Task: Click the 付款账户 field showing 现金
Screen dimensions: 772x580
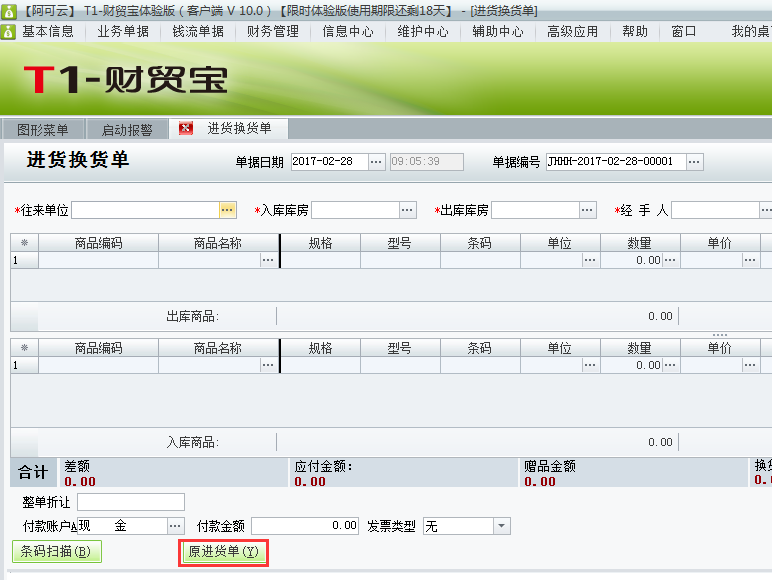Action: (123, 526)
